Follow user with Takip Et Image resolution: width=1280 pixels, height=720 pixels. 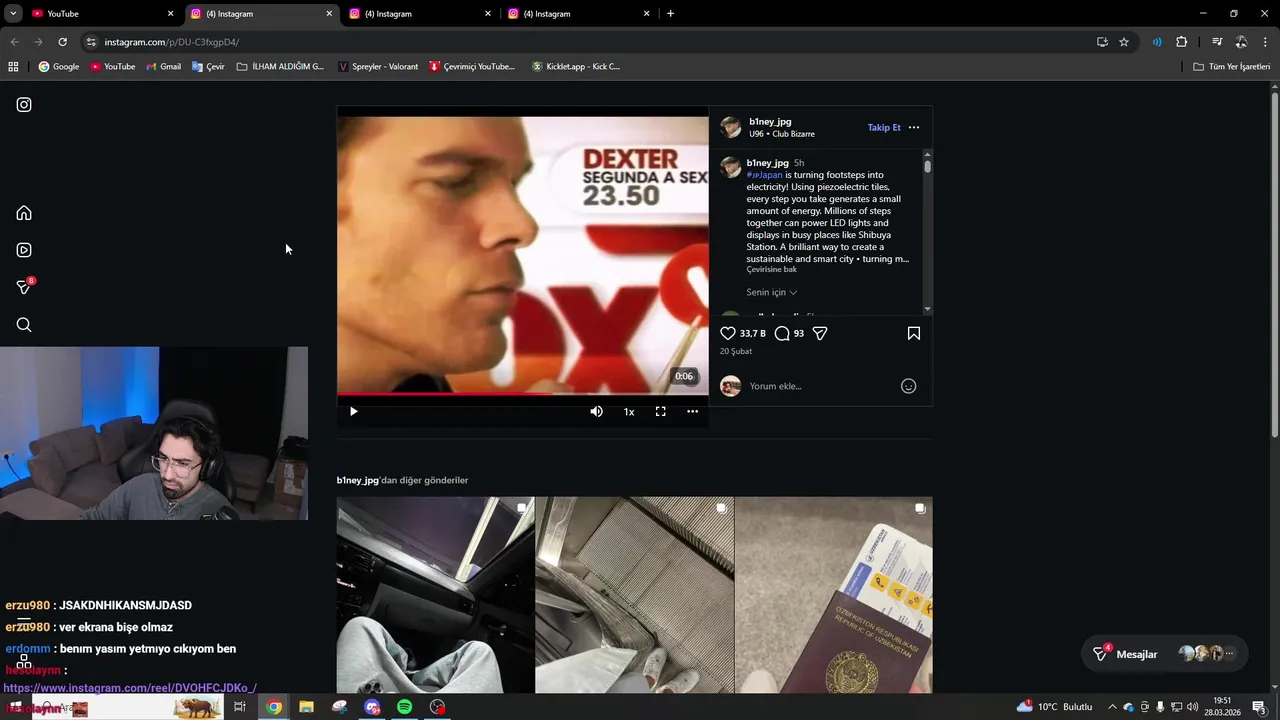click(x=884, y=128)
